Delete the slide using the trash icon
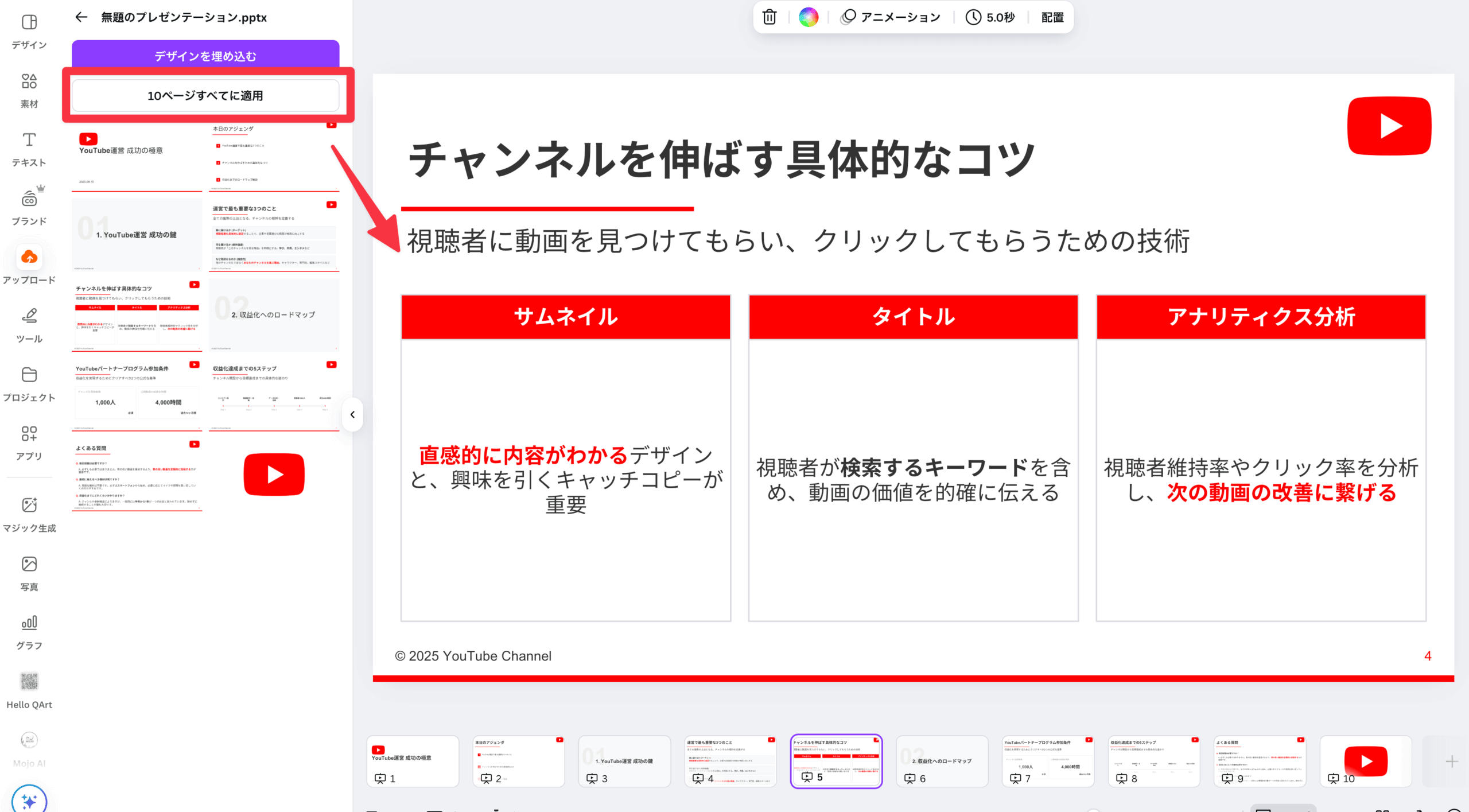 pos(768,17)
